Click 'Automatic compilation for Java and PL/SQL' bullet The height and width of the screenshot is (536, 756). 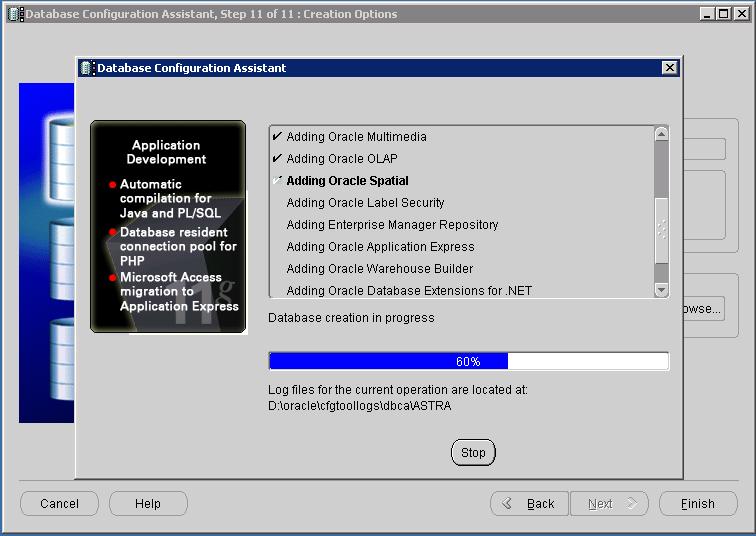[170, 199]
